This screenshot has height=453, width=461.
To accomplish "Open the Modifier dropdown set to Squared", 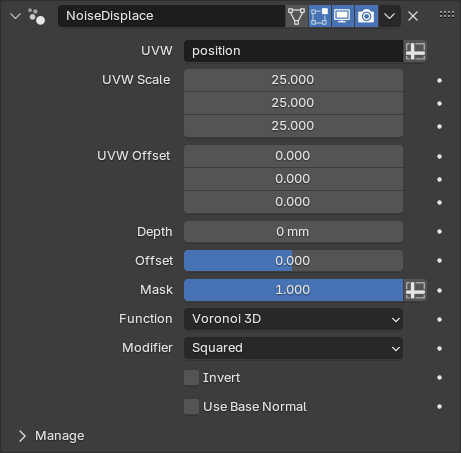I will [x=293, y=348].
